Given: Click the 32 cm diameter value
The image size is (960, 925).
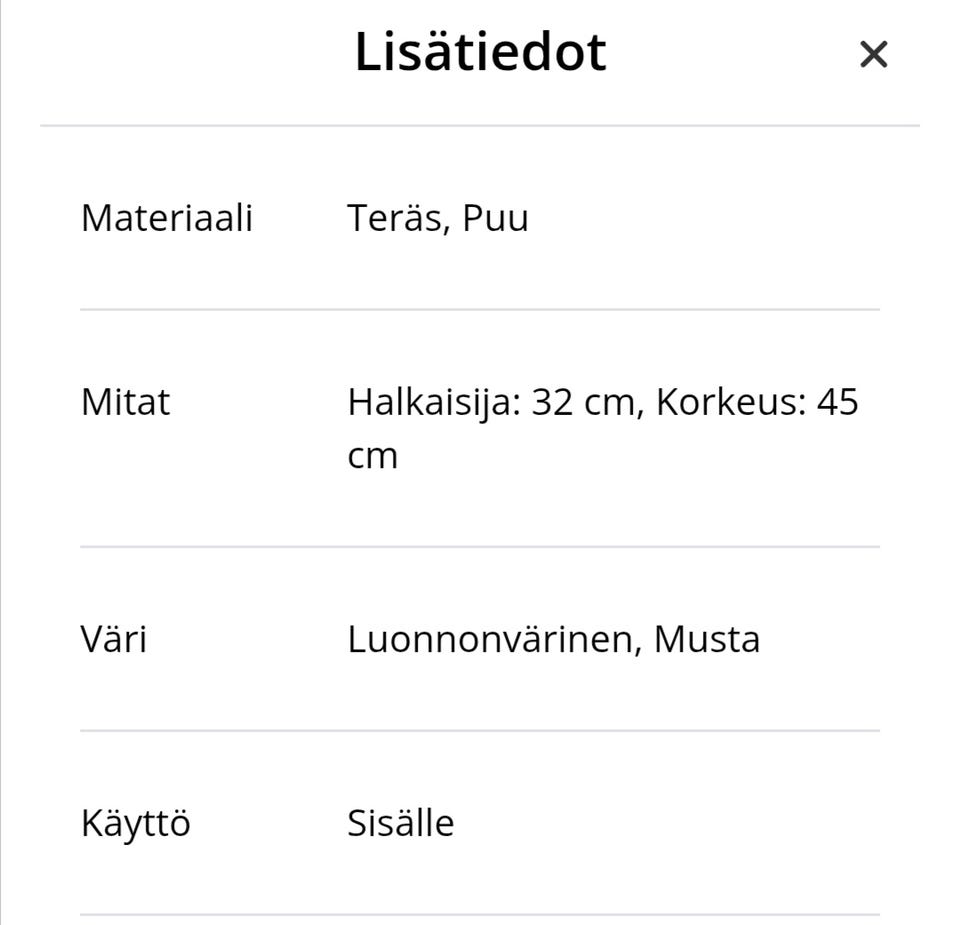Looking at the screenshot, I should tap(583, 402).
